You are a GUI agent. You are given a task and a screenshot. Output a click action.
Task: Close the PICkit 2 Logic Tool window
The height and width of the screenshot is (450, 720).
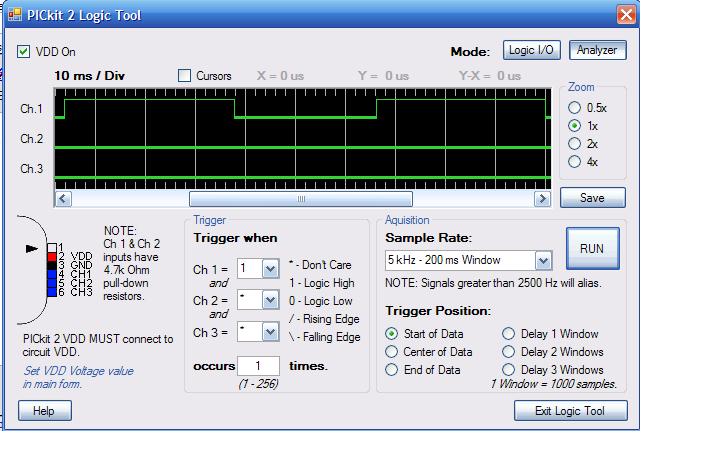626,15
